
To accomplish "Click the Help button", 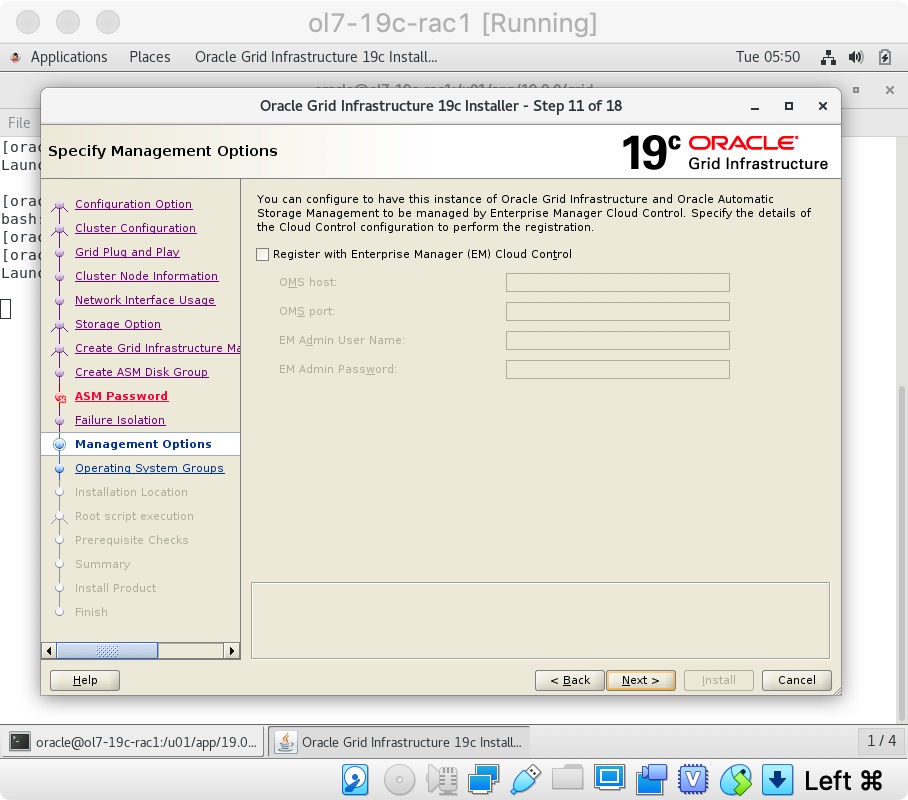I will pyautogui.click(x=85, y=680).
